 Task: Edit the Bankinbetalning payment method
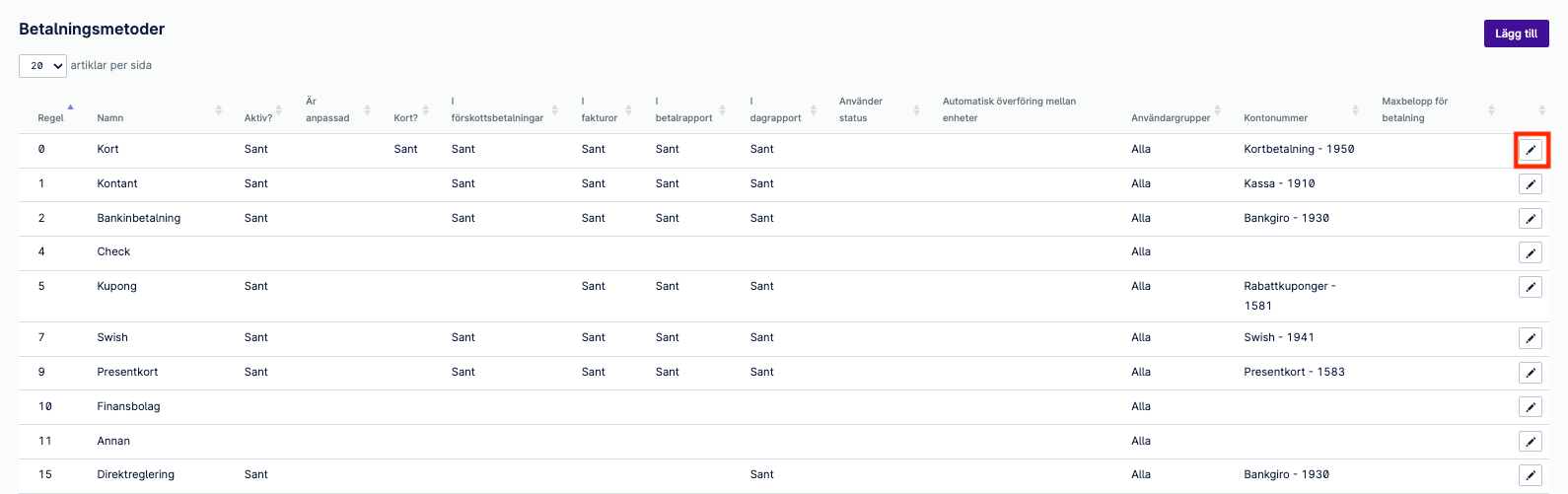tap(1531, 219)
